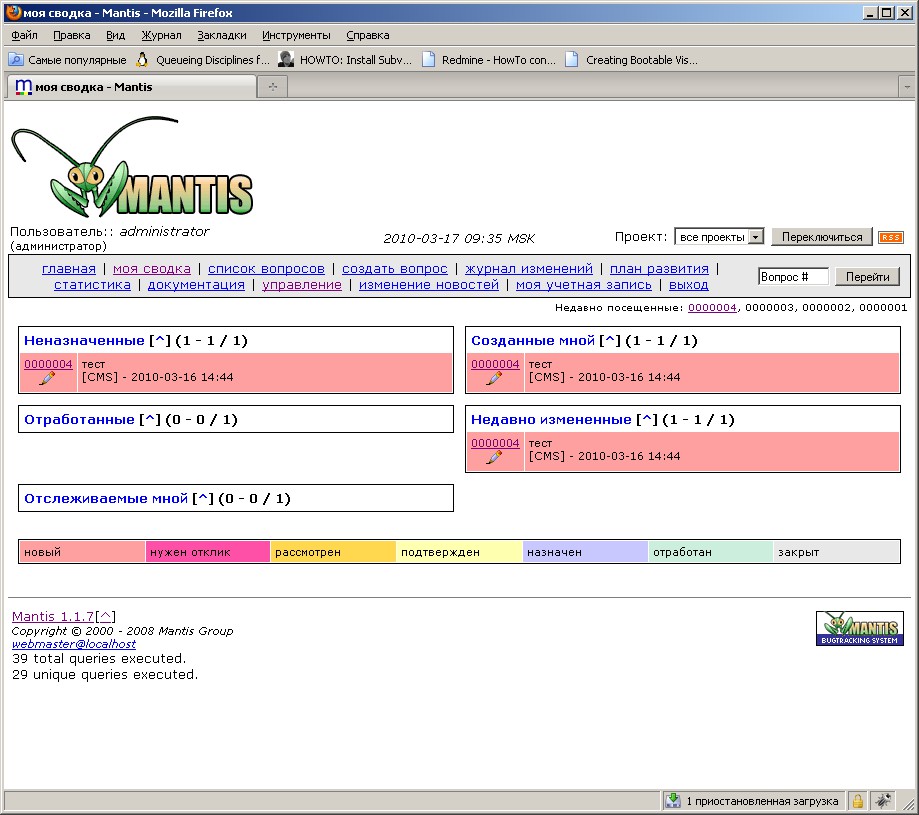Screen dimensions: 919x815
Task: Click [^] next to Отслеживаемые мной heading
Action: coord(203,499)
